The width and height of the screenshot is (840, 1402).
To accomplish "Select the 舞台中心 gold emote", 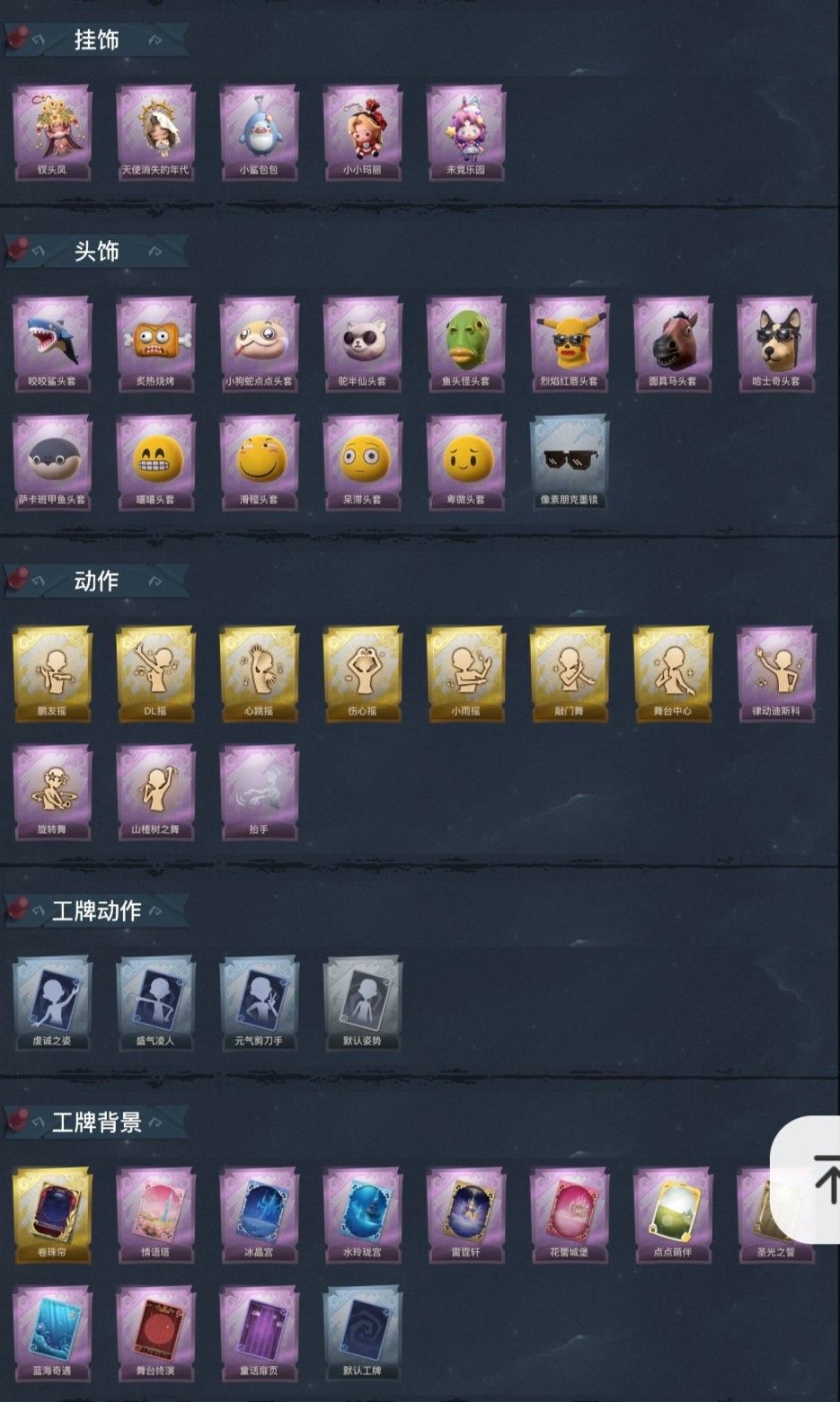I will (x=672, y=674).
